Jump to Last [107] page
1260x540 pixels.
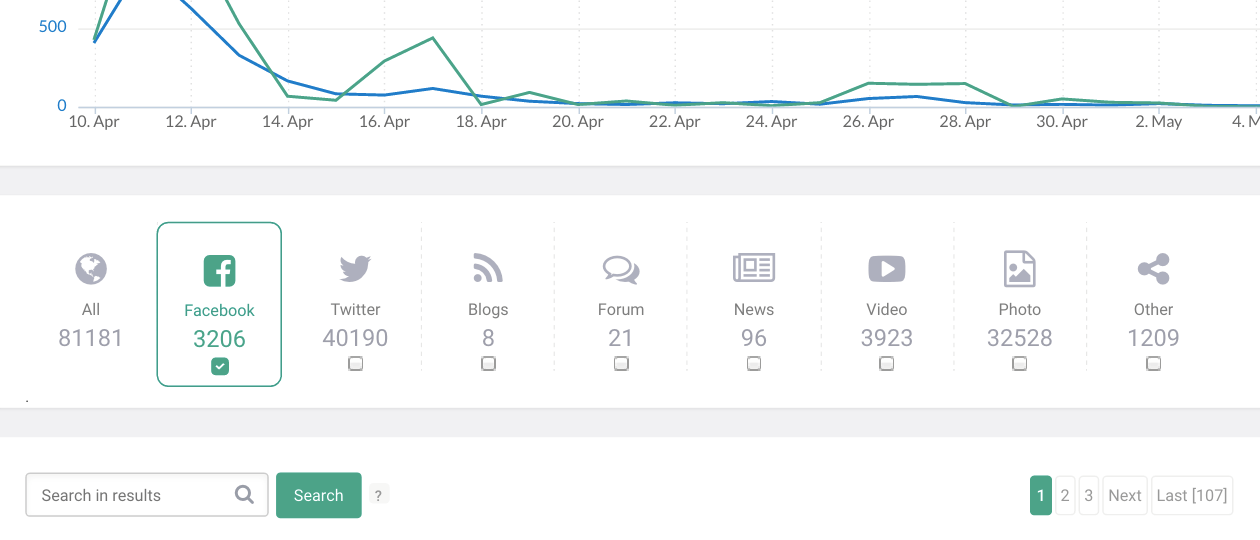(1192, 495)
